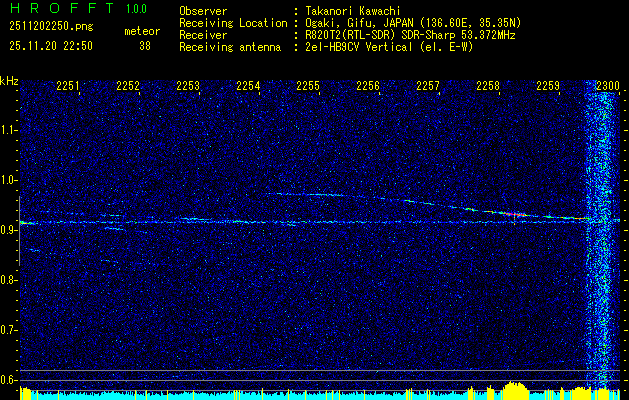Click the meteor count value 38

click(x=145, y=46)
